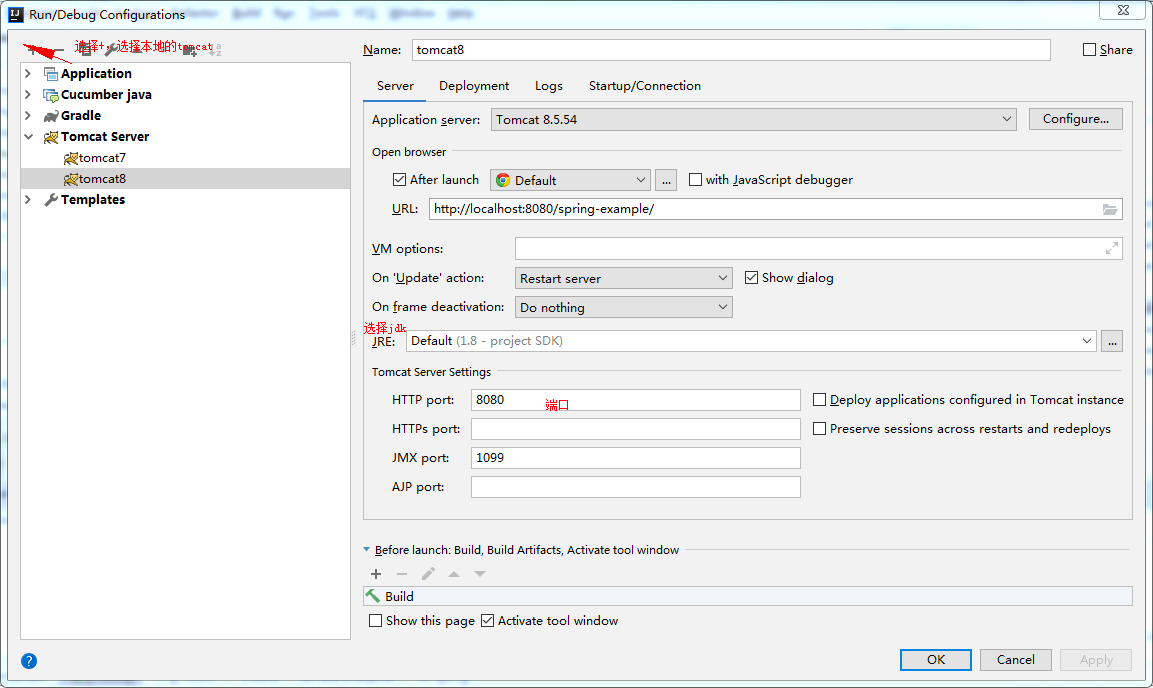The width and height of the screenshot is (1153, 688).
Task: Click the IntelliJ logo in title bar
Action: pos(15,14)
